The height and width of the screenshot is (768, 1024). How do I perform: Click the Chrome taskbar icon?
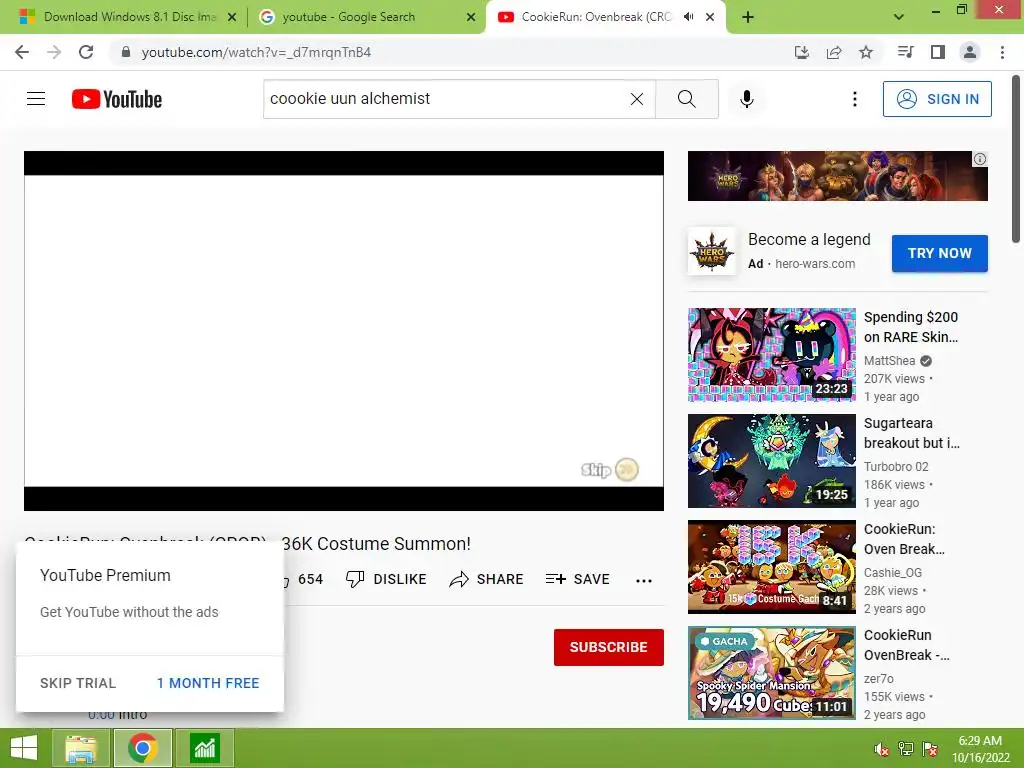pyautogui.click(x=142, y=748)
